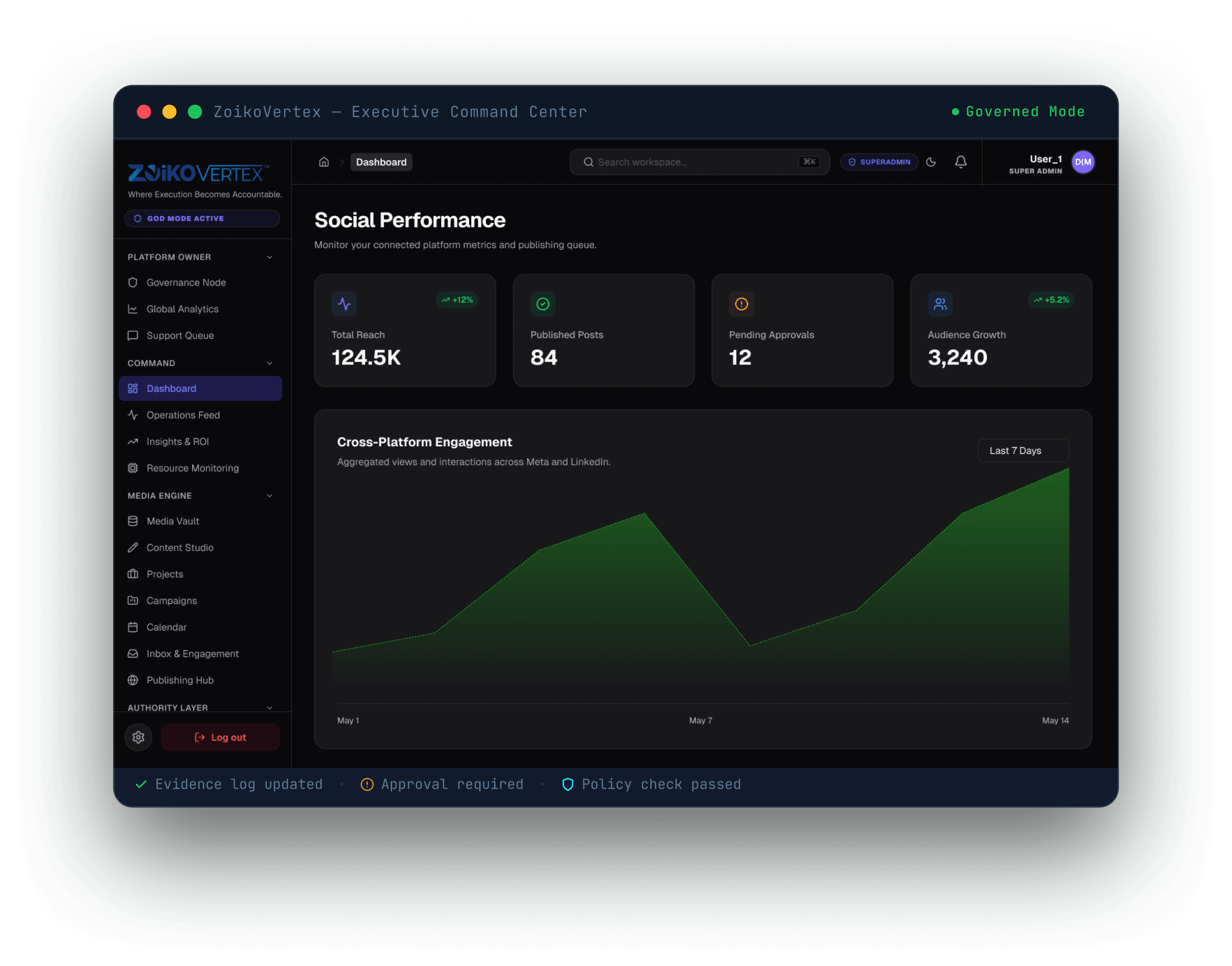
Task: Click the Publishing Hub globe icon
Action: pyautogui.click(x=133, y=680)
